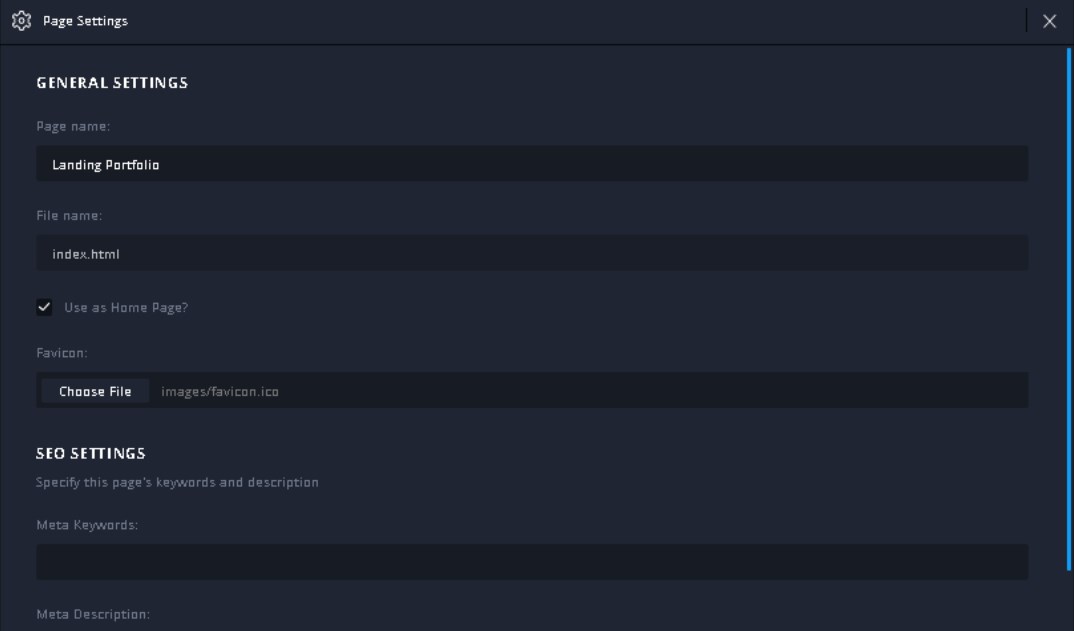The image size is (1074, 631).
Task: Click the 'Use as Home Page?' label text
Action: (x=126, y=308)
